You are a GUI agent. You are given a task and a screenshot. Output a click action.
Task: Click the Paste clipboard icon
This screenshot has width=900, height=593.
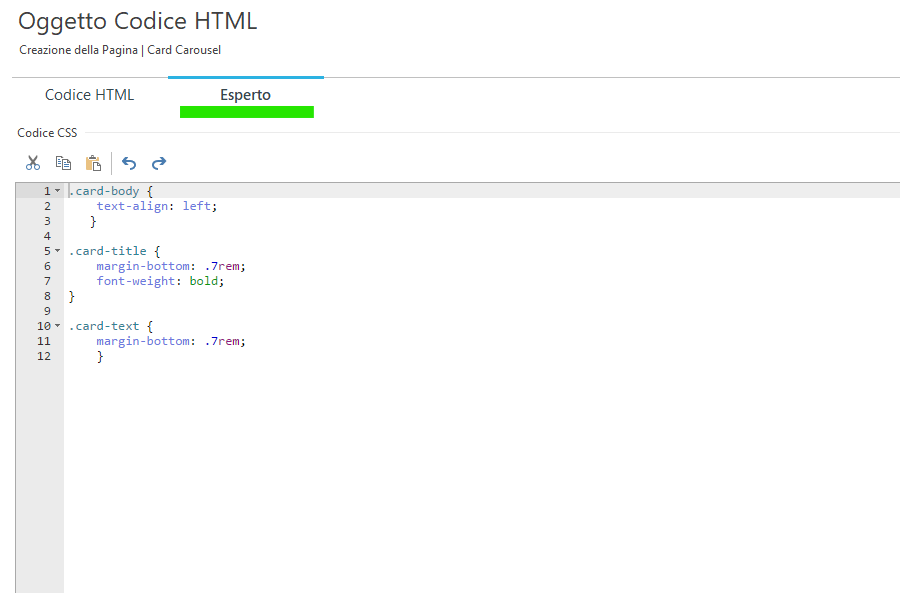(93, 163)
